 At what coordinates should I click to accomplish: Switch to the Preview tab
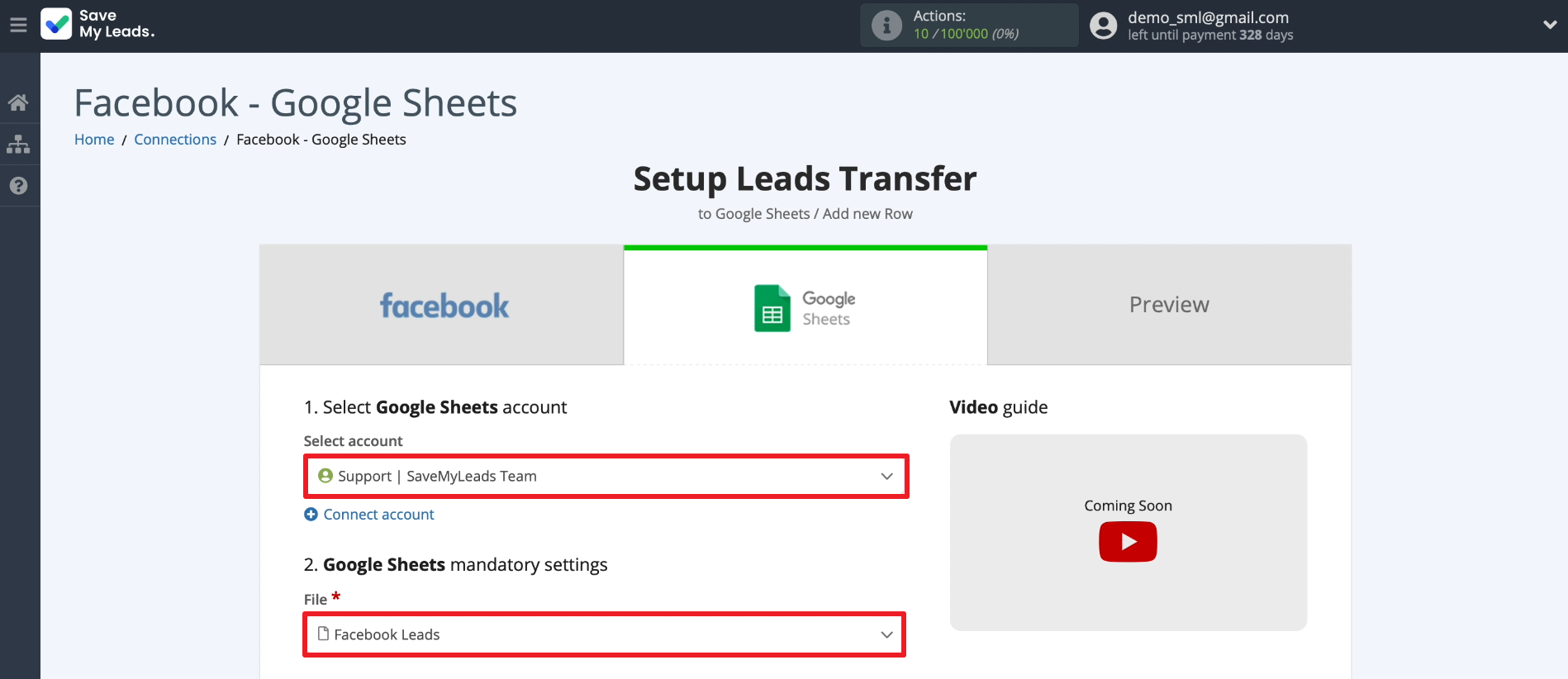point(1169,305)
